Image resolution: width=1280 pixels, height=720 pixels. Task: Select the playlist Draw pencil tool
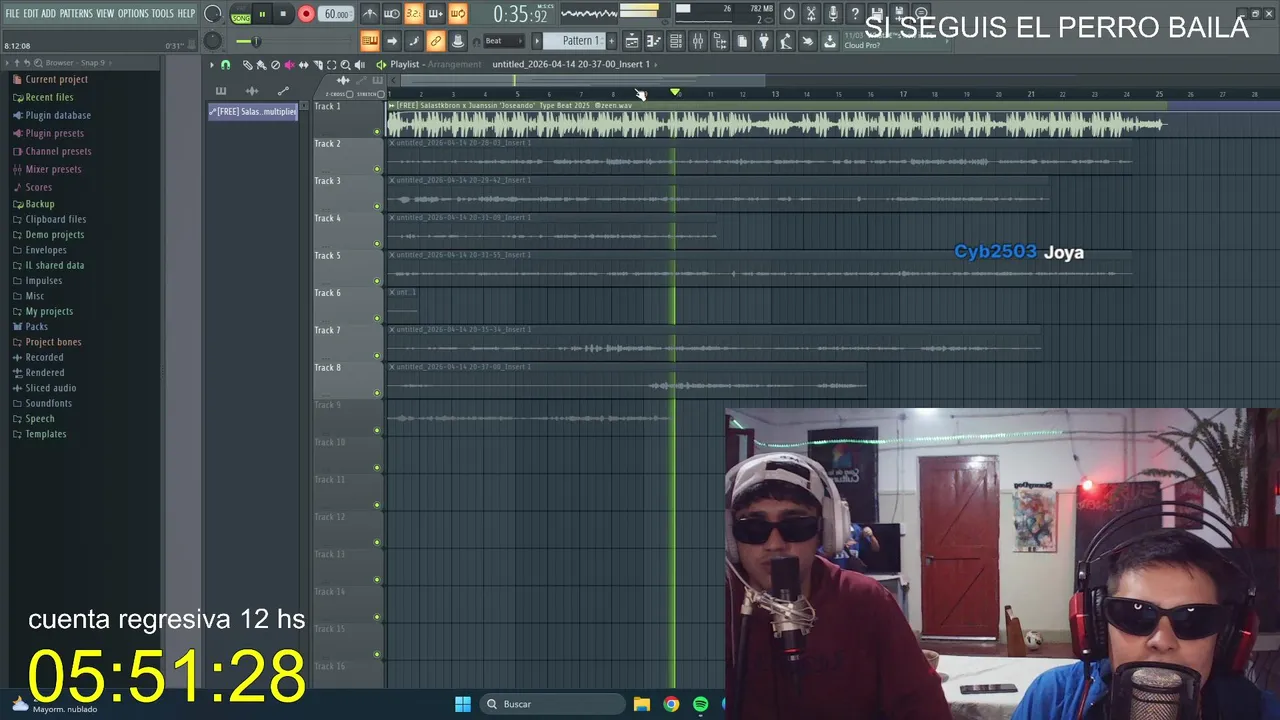tap(247, 65)
